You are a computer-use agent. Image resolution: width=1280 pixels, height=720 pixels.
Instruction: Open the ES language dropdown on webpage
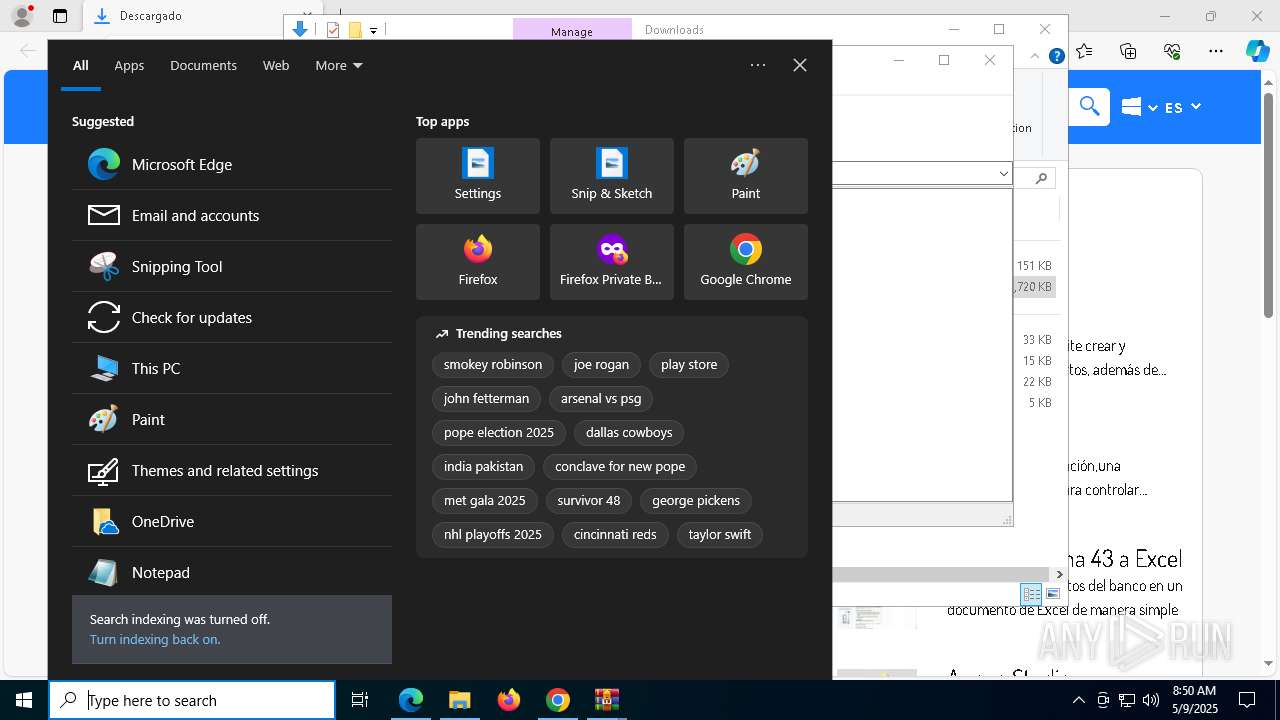(1182, 107)
